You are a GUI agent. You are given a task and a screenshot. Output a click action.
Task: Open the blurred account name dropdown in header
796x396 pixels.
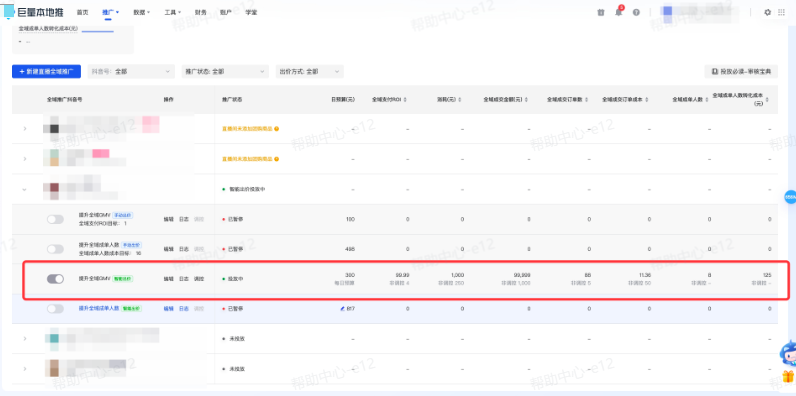[701, 13]
